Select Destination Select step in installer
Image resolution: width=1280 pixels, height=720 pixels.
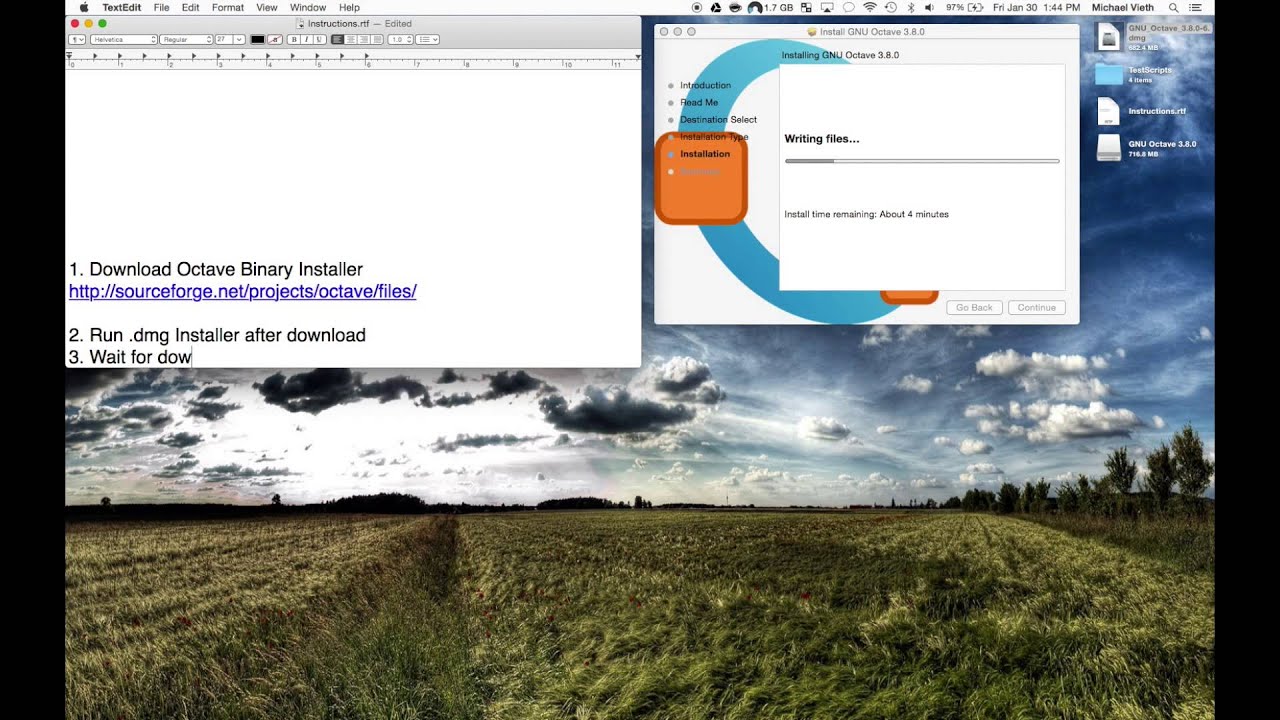(718, 119)
